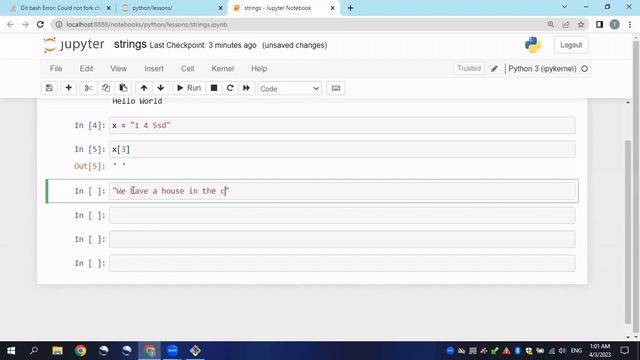This screenshot has height=360, width=640.
Task: Click the Logout button
Action: point(571,45)
